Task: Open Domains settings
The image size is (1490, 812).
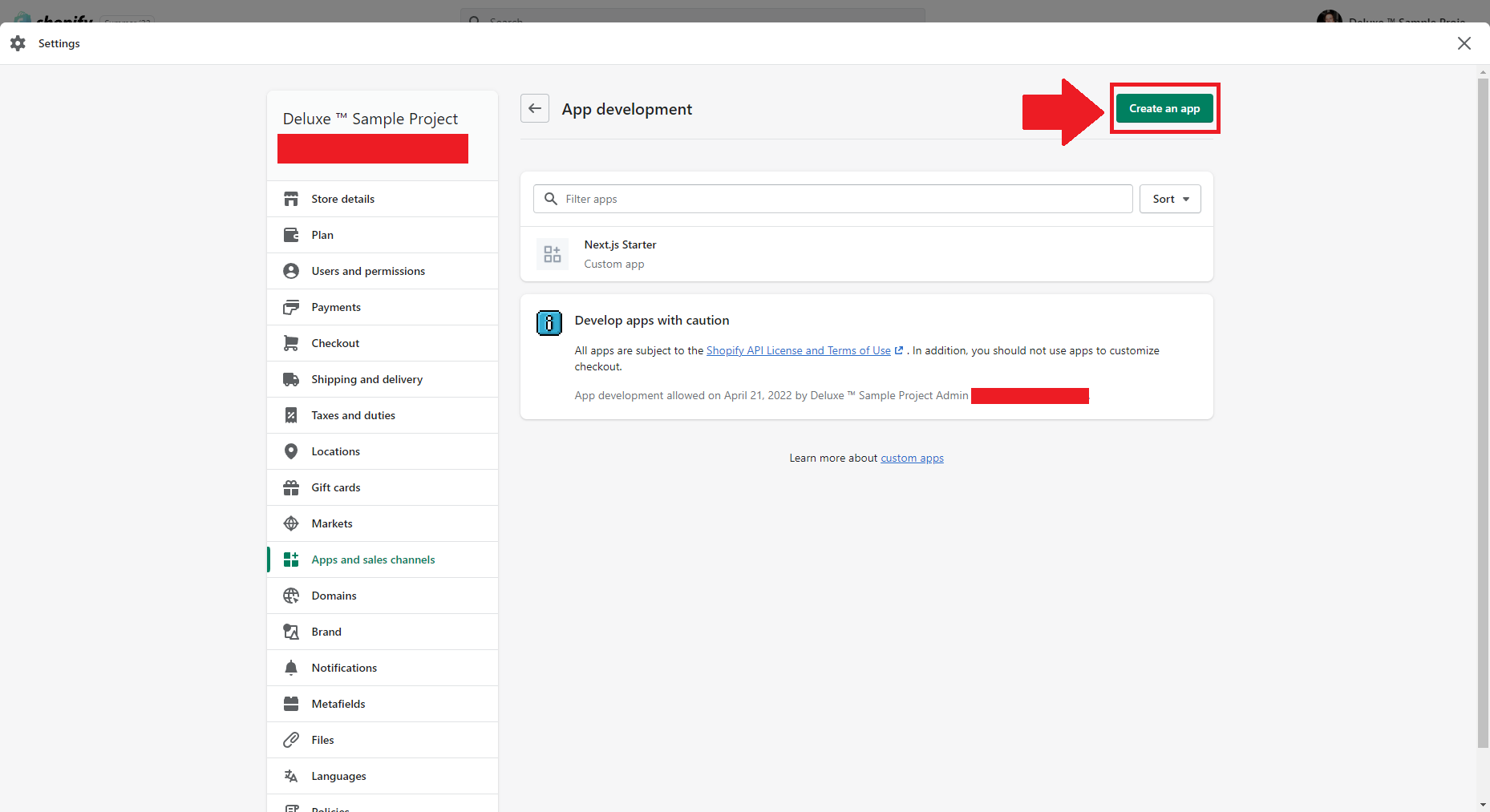Action: pyautogui.click(x=383, y=596)
